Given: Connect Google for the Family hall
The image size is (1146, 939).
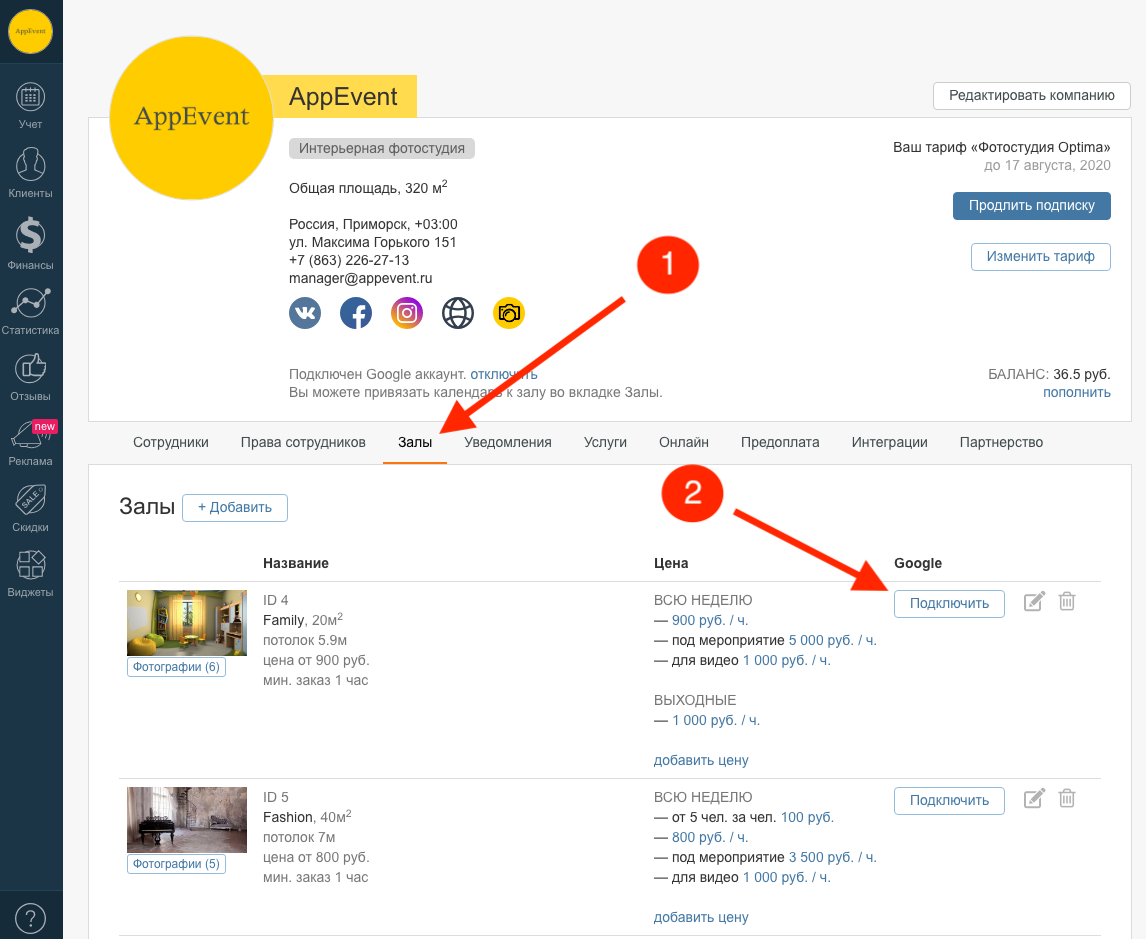Looking at the screenshot, I should coord(949,604).
